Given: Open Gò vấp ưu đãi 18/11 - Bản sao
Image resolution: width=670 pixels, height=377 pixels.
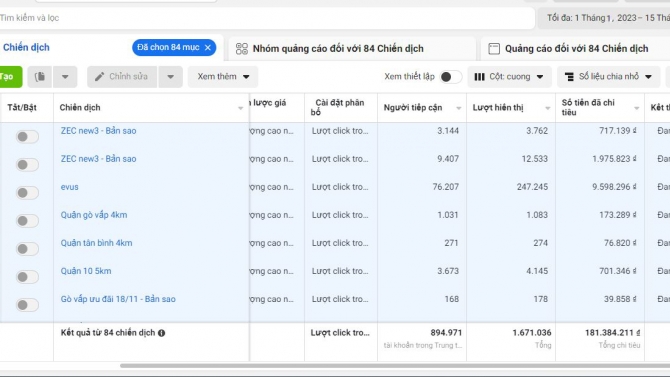Looking at the screenshot, I should click(118, 299).
